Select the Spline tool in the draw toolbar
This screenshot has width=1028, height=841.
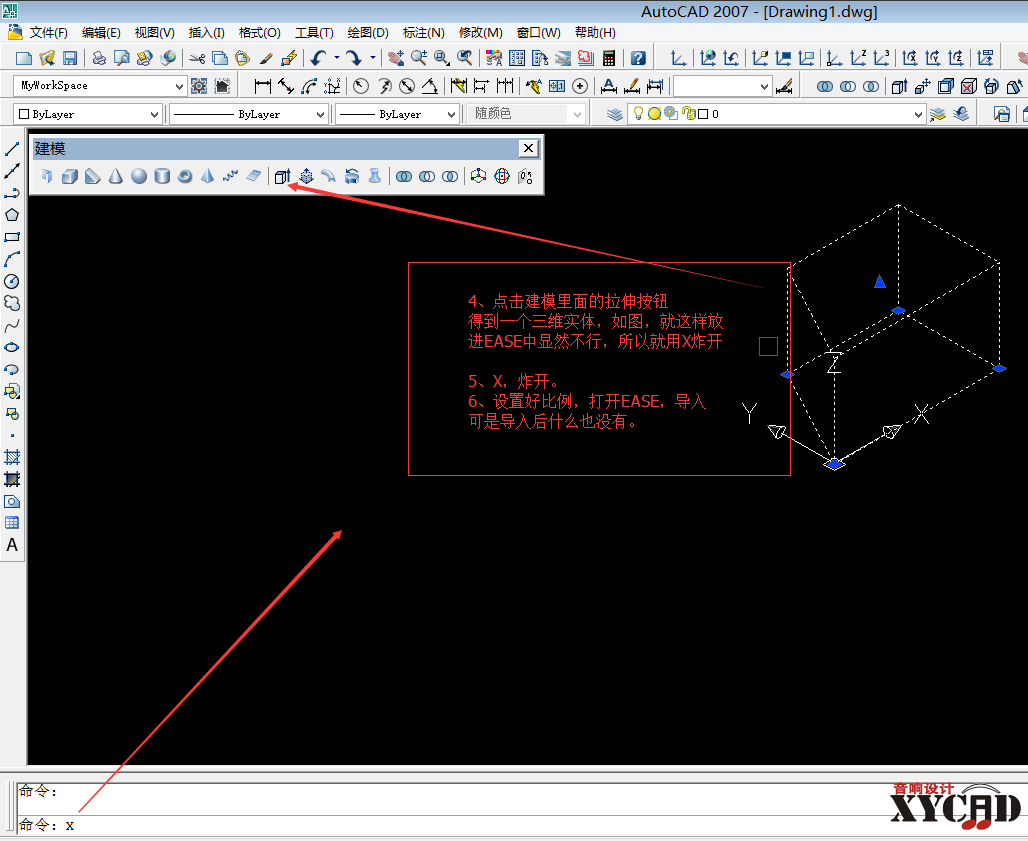point(12,326)
